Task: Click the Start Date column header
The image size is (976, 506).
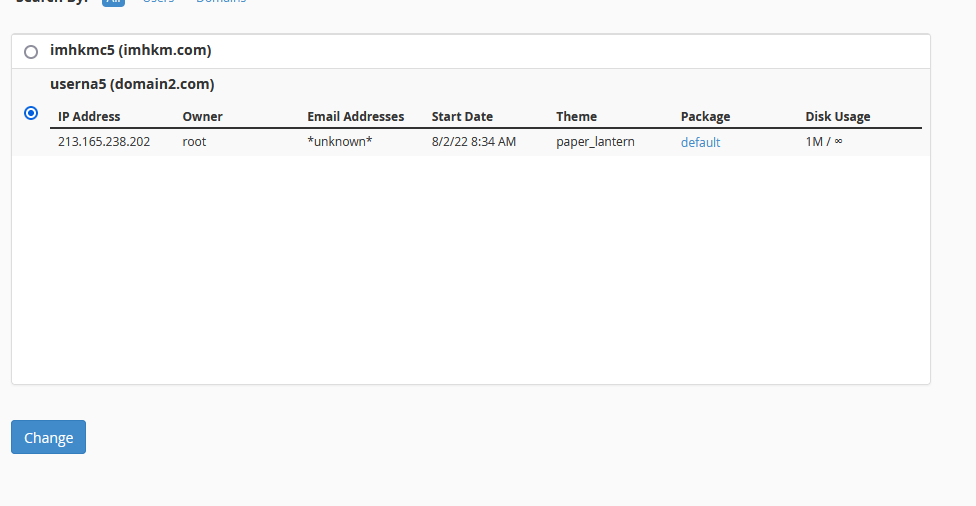Action: click(x=462, y=116)
